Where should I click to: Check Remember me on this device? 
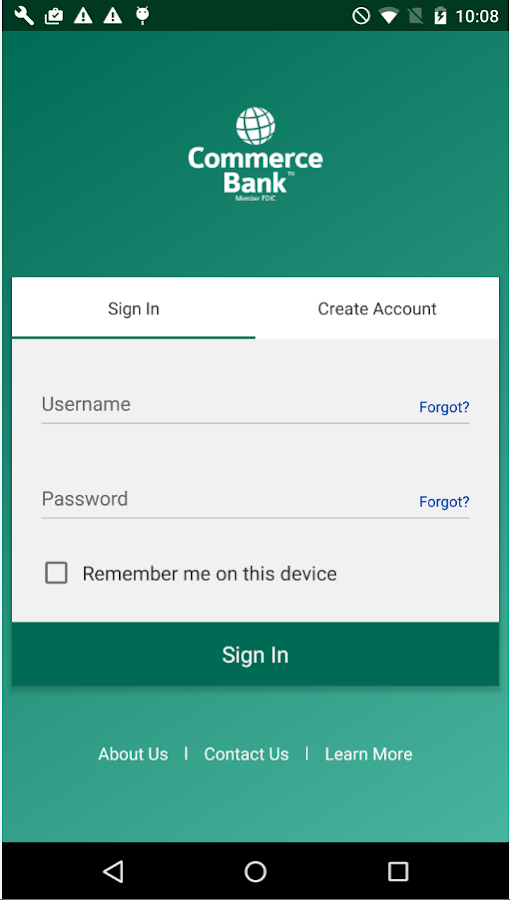pyautogui.click(x=56, y=573)
